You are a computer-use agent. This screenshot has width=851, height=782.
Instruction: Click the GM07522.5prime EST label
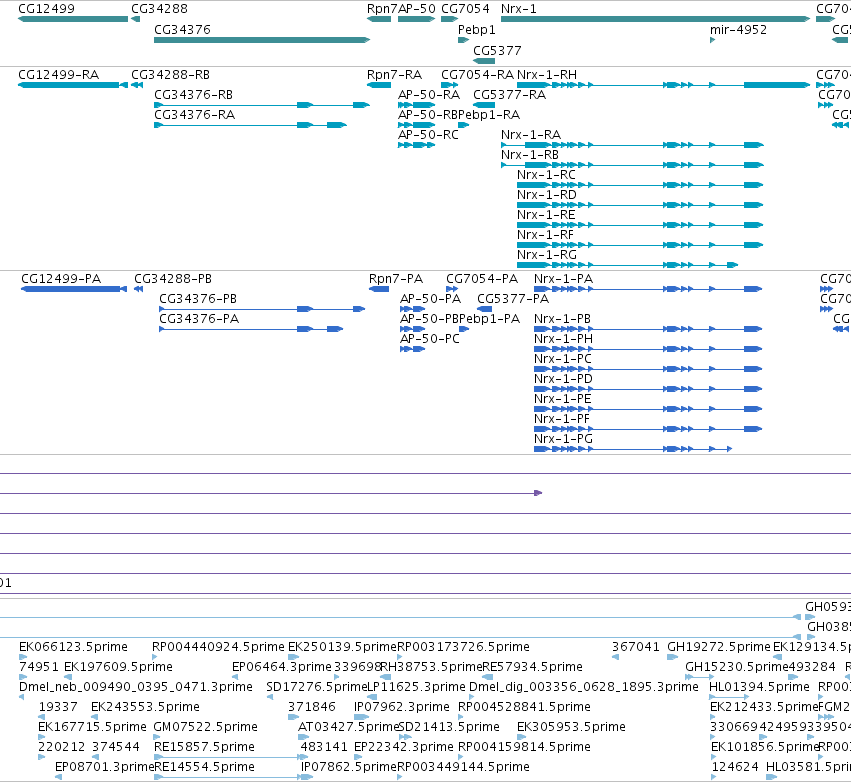tap(206, 727)
